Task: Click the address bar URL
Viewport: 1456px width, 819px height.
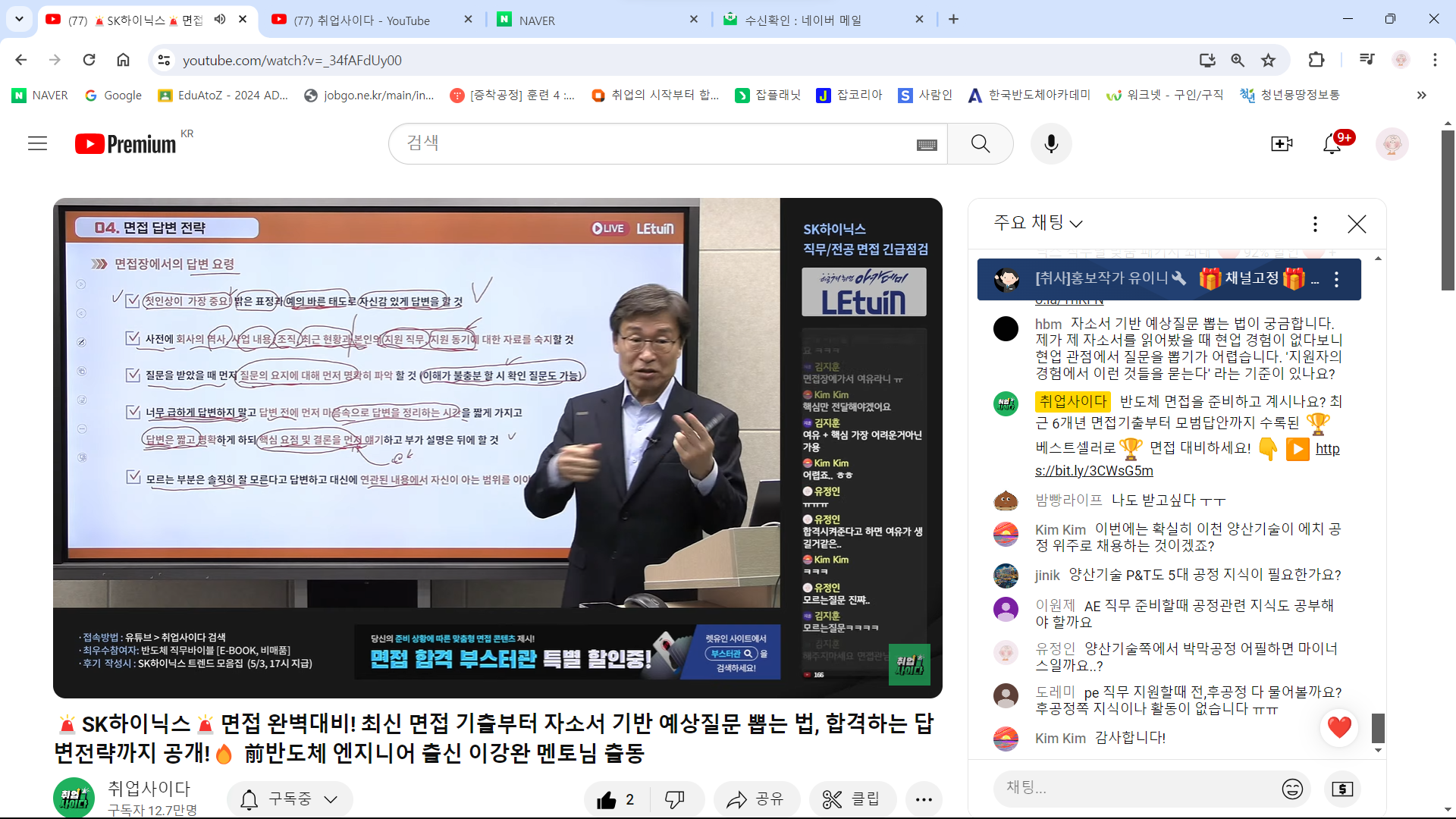Action: click(292, 60)
